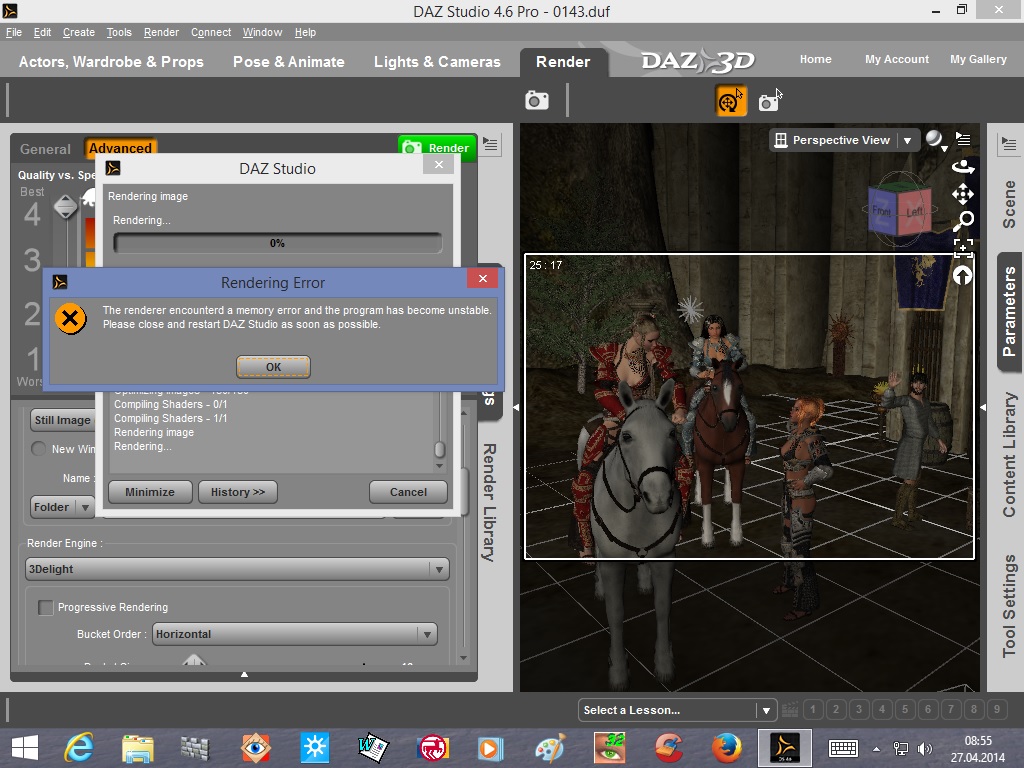
Task: Open the File menu
Action: tap(14, 32)
